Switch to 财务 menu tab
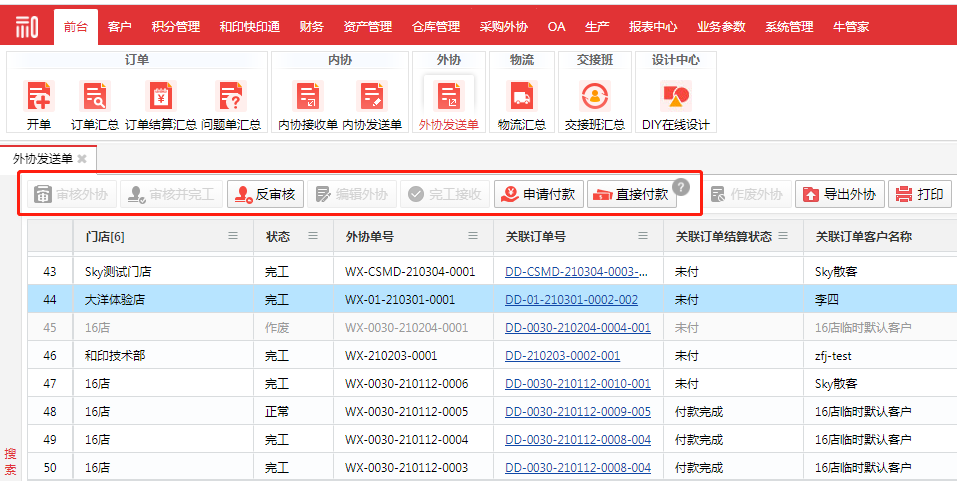Image resolution: width=957 pixels, height=481 pixels. pyautogui.click(x=311, y=27)
